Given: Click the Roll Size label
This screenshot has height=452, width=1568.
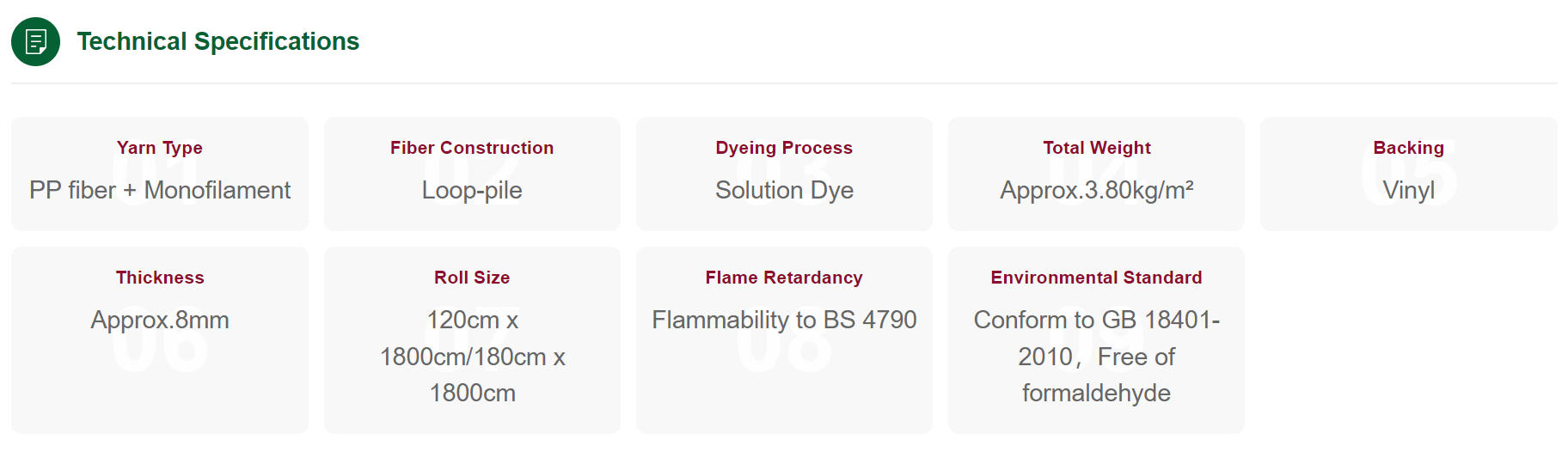Looking at the screenshot, I should pyautogui.click(x=472, y=278).
